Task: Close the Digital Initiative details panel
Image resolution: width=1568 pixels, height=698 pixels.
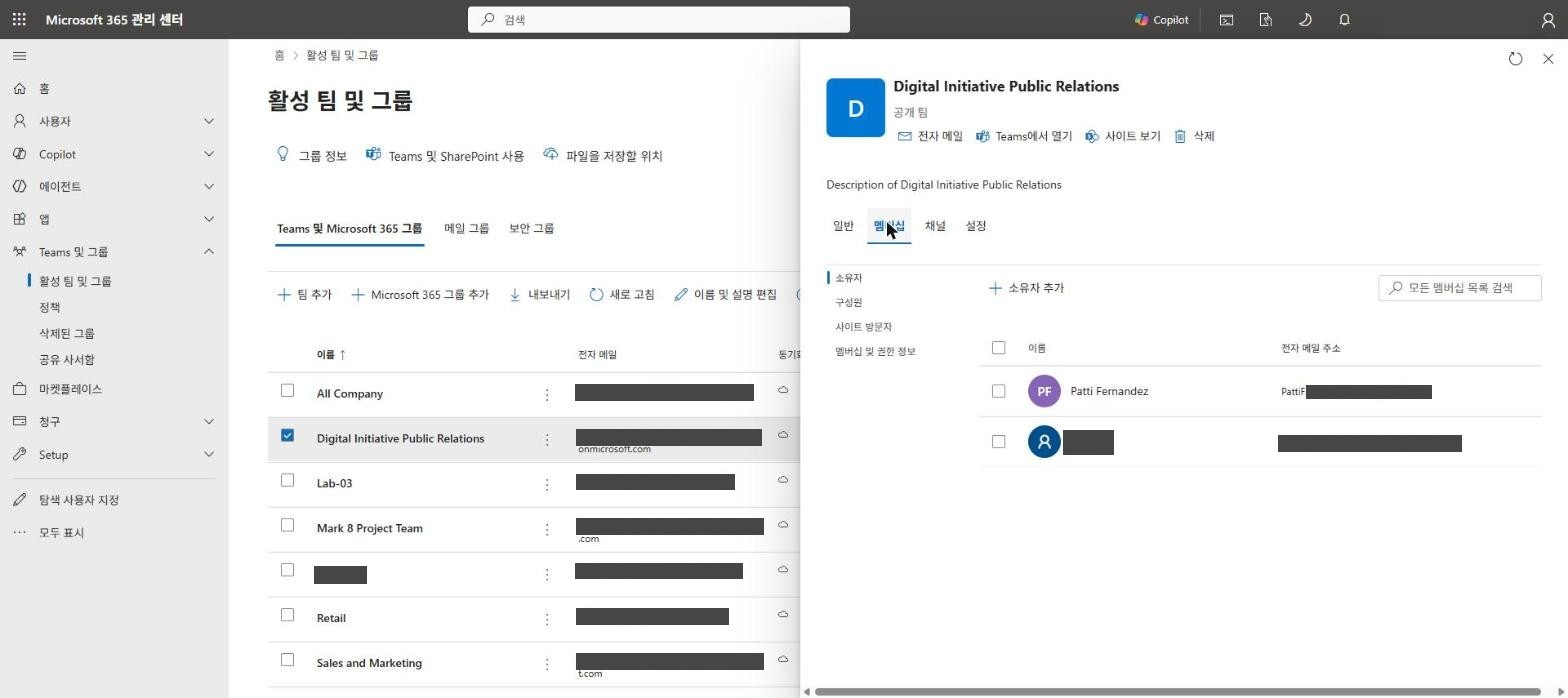Action: tap(1548, 59)
